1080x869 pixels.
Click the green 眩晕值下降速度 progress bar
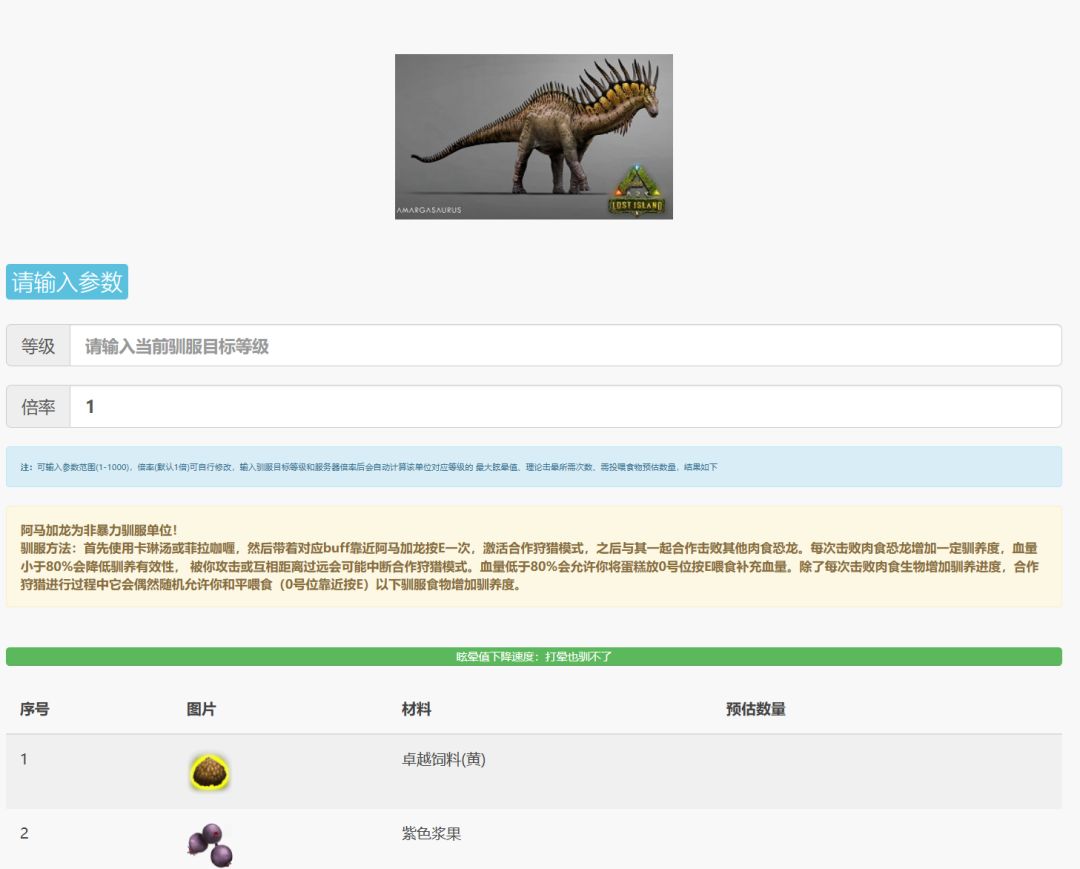tap(534, 656)
